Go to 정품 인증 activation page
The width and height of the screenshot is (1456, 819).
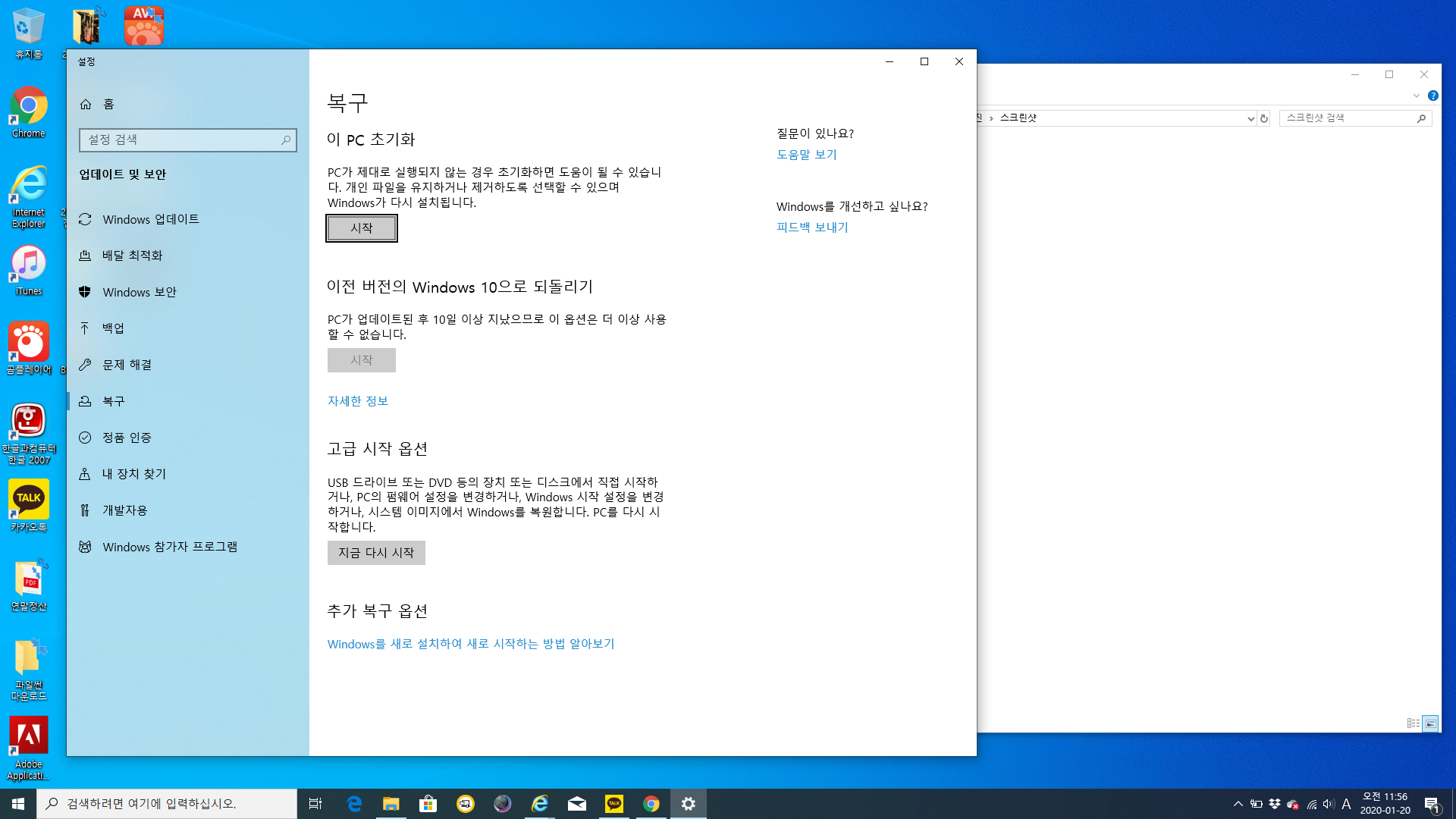[x=127, y=438]
